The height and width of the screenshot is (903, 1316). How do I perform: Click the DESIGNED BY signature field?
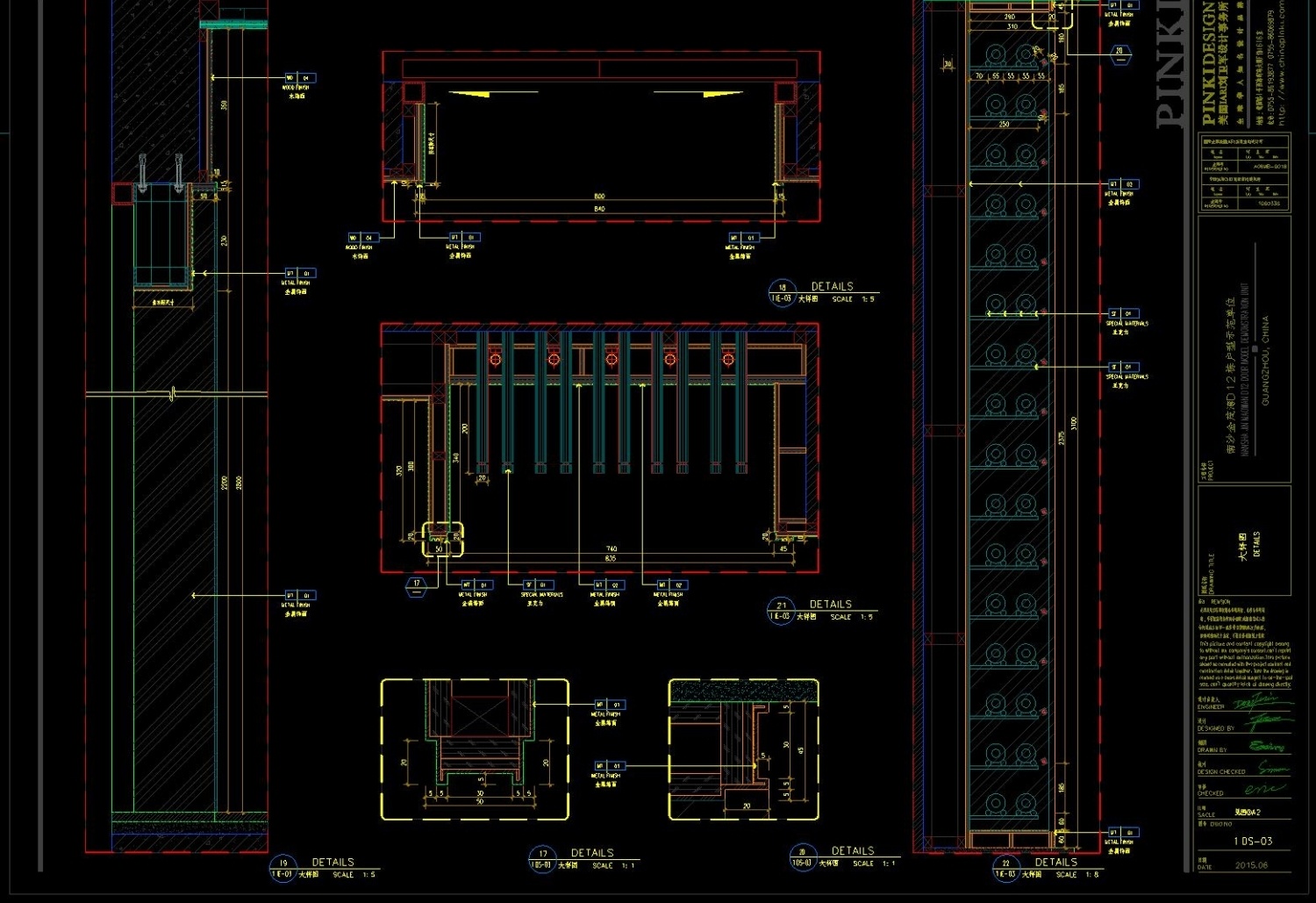(x=1244, y=724)
